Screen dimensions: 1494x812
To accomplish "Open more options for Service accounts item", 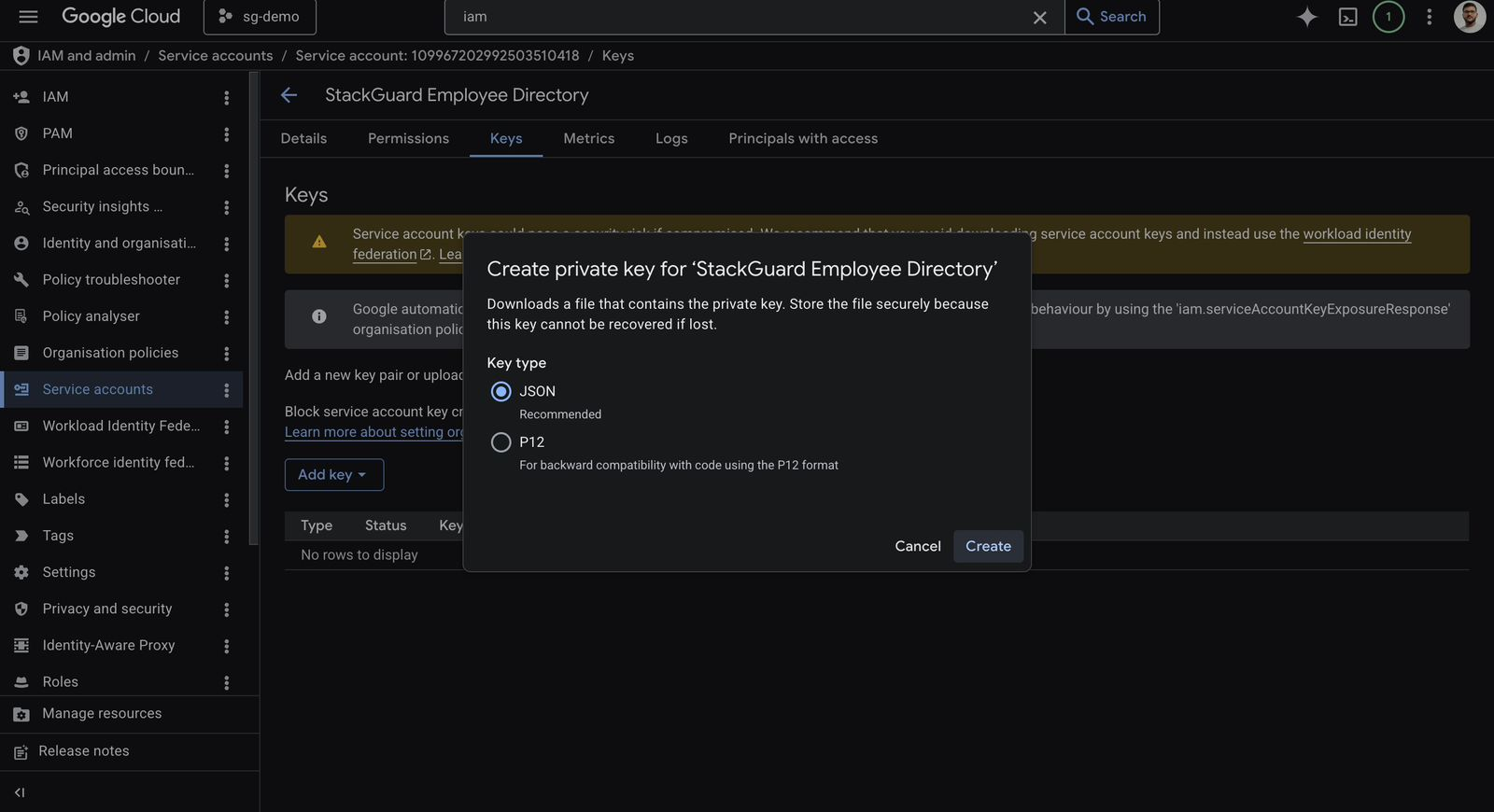I will tap(226, 390).
